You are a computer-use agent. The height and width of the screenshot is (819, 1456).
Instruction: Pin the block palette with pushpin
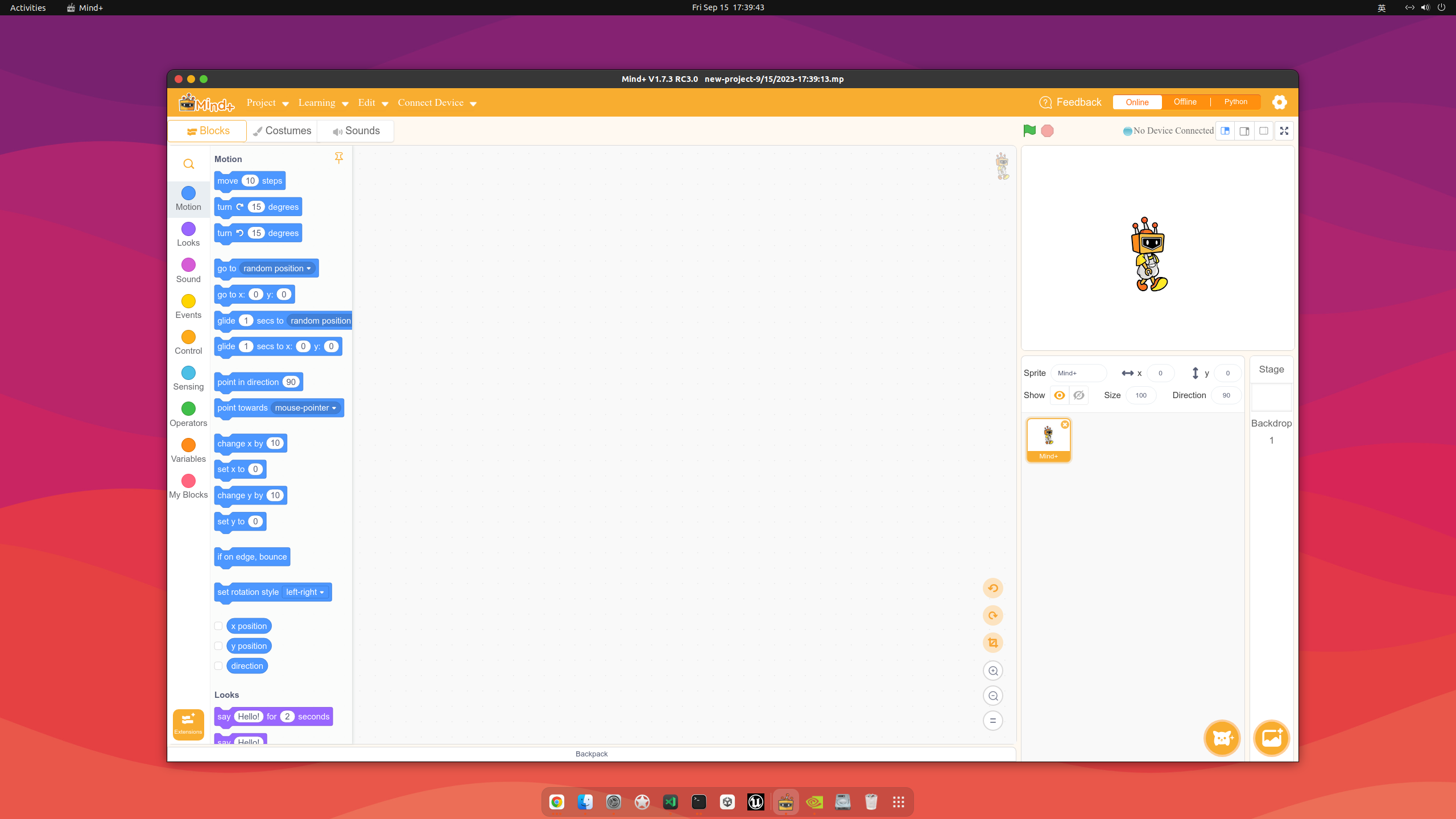(x=339, y=158)
